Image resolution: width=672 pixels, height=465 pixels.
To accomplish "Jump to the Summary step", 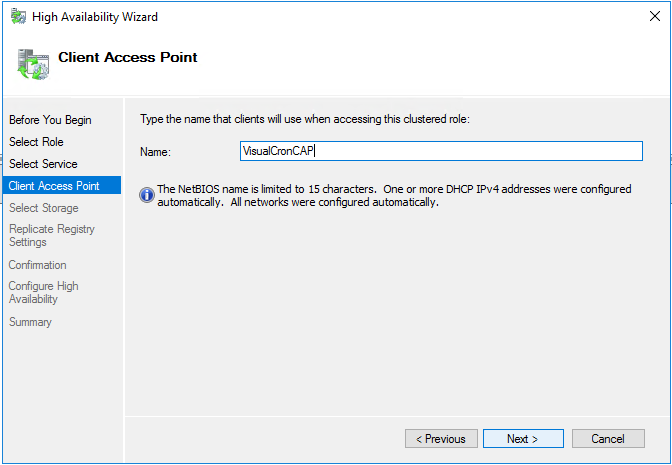I will (x=30, y=322).
